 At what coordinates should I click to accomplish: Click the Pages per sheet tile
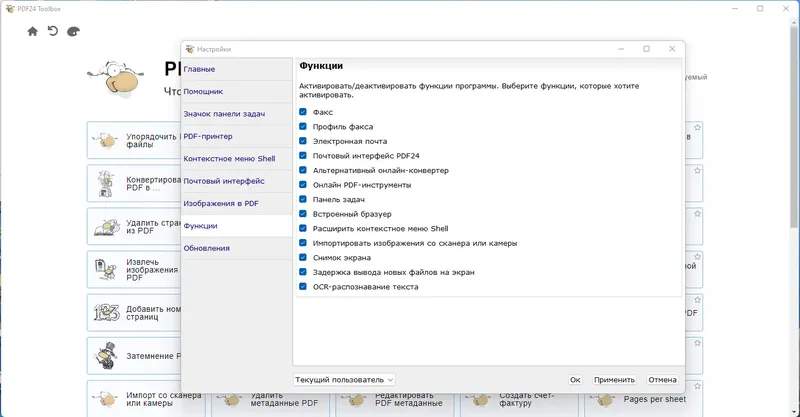644,399
